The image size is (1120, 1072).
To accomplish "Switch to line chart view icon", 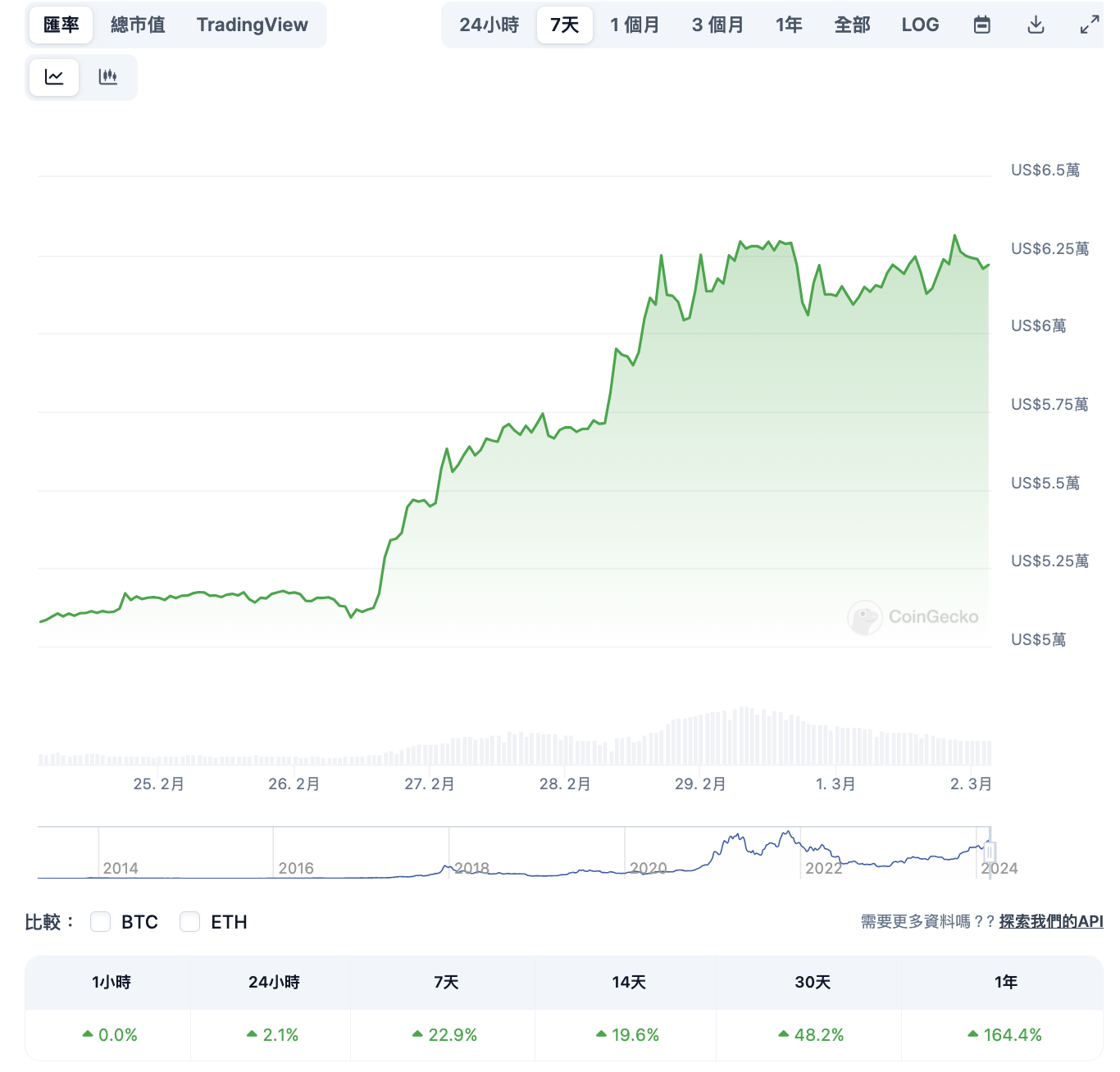I will tap(54, 77).
